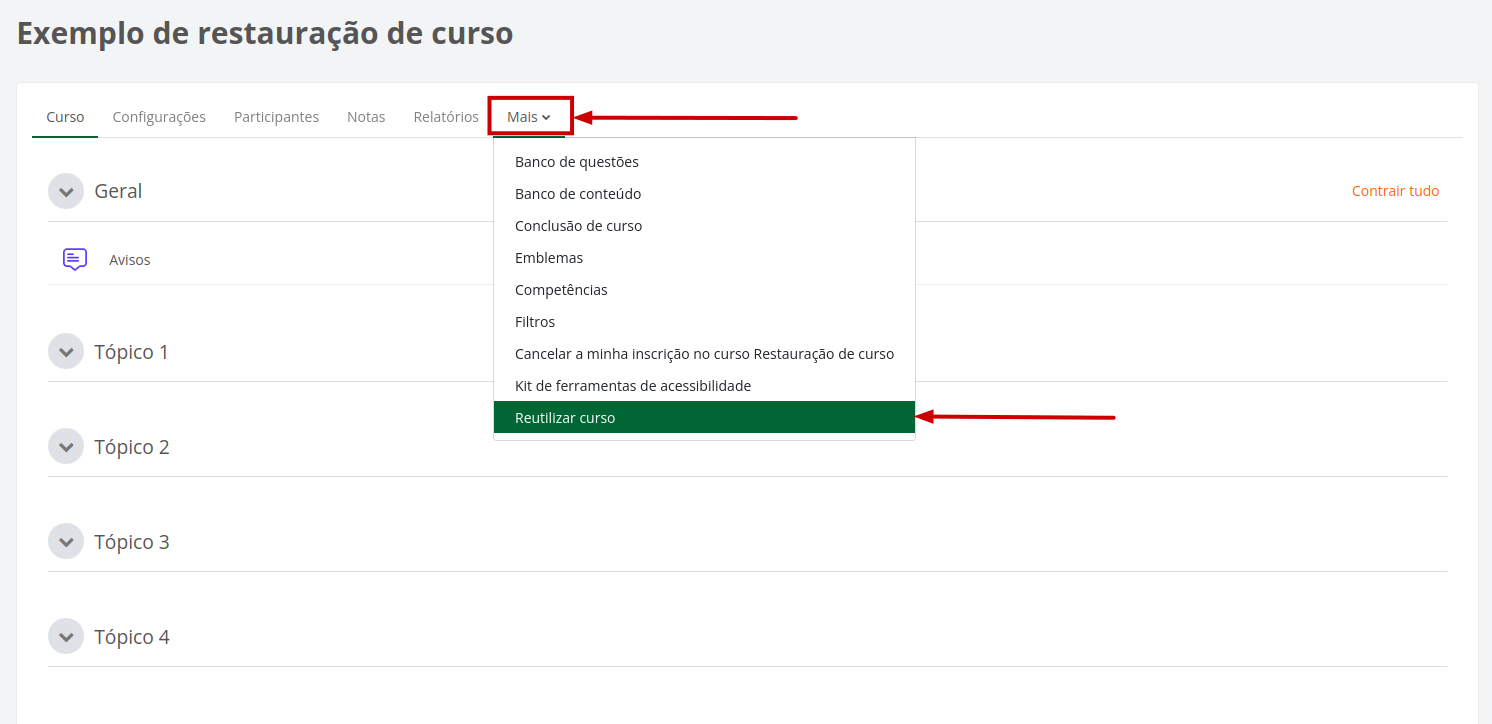Select Competências from the menu
Screen dimensions: 1492x724
(x=563, y=289)
